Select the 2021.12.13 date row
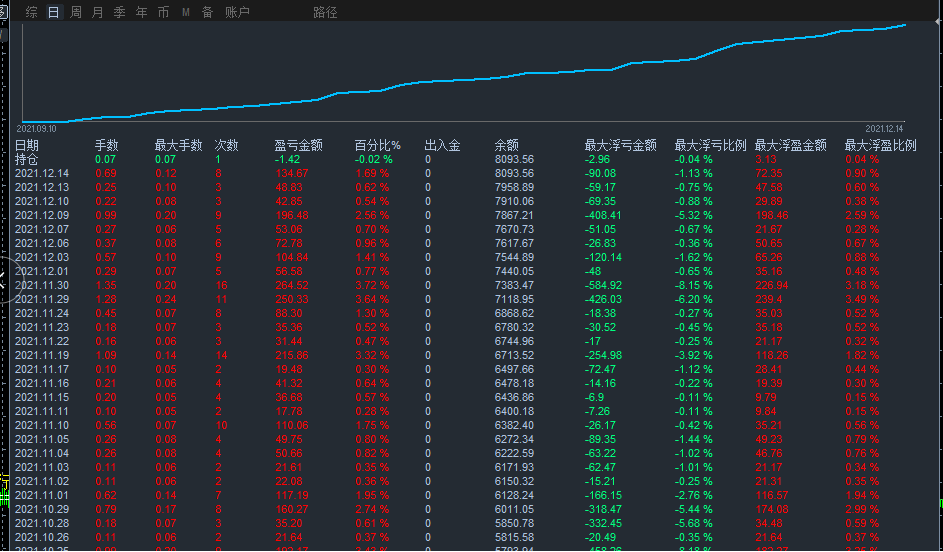 [42, 187]
